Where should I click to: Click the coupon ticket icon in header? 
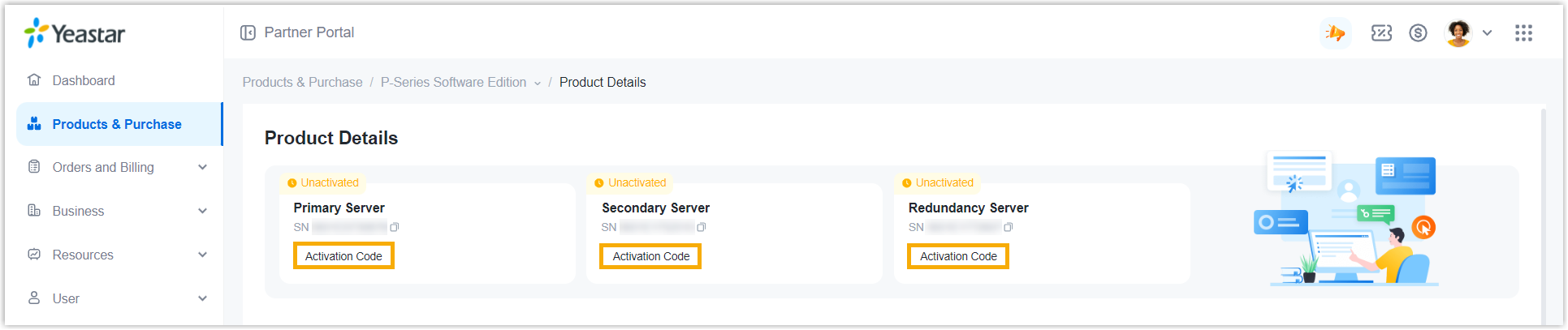pos(1381,33)
